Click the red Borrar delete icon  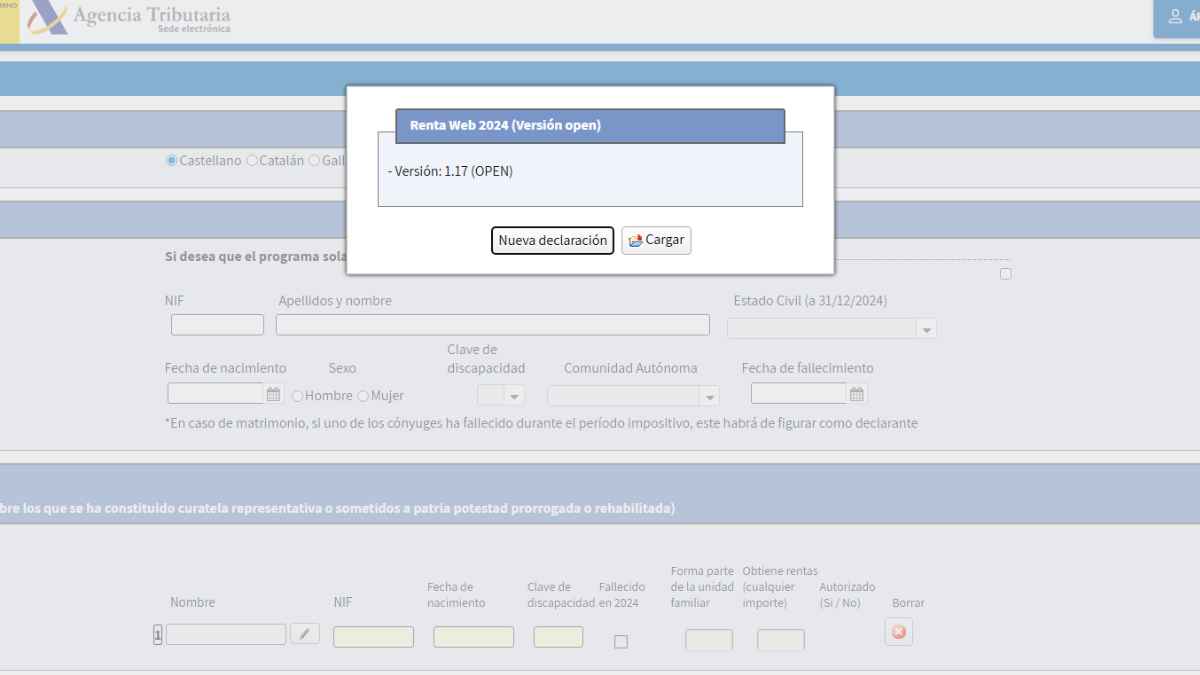coord(898,632)
